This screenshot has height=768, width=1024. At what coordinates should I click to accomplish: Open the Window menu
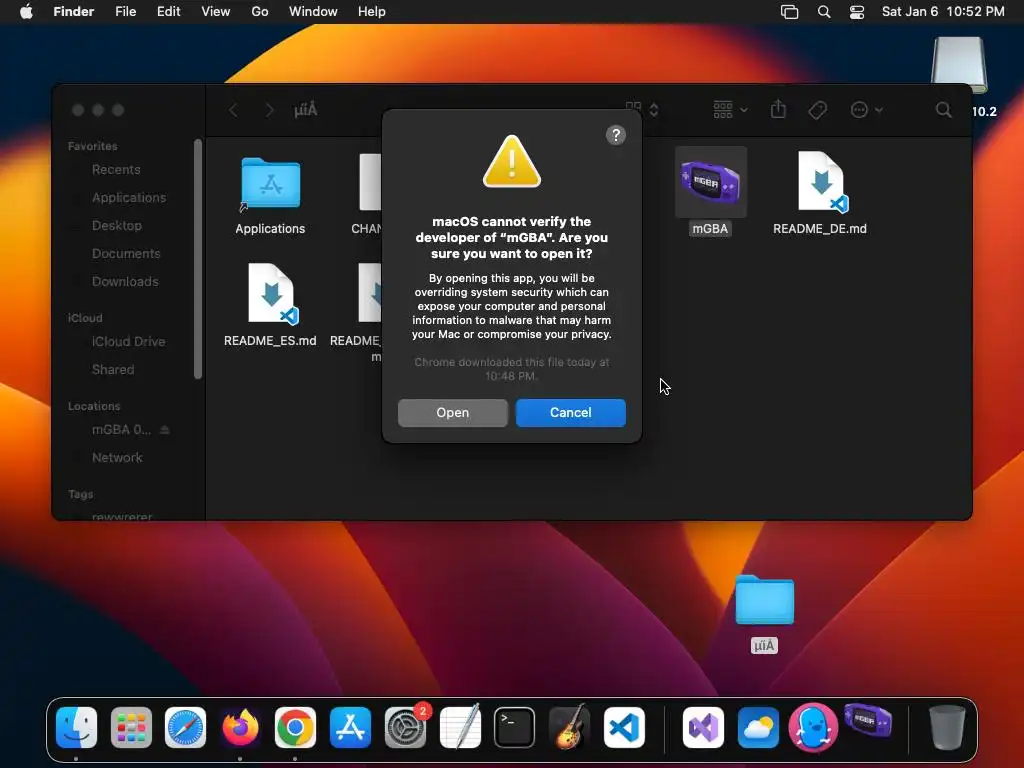313,12
